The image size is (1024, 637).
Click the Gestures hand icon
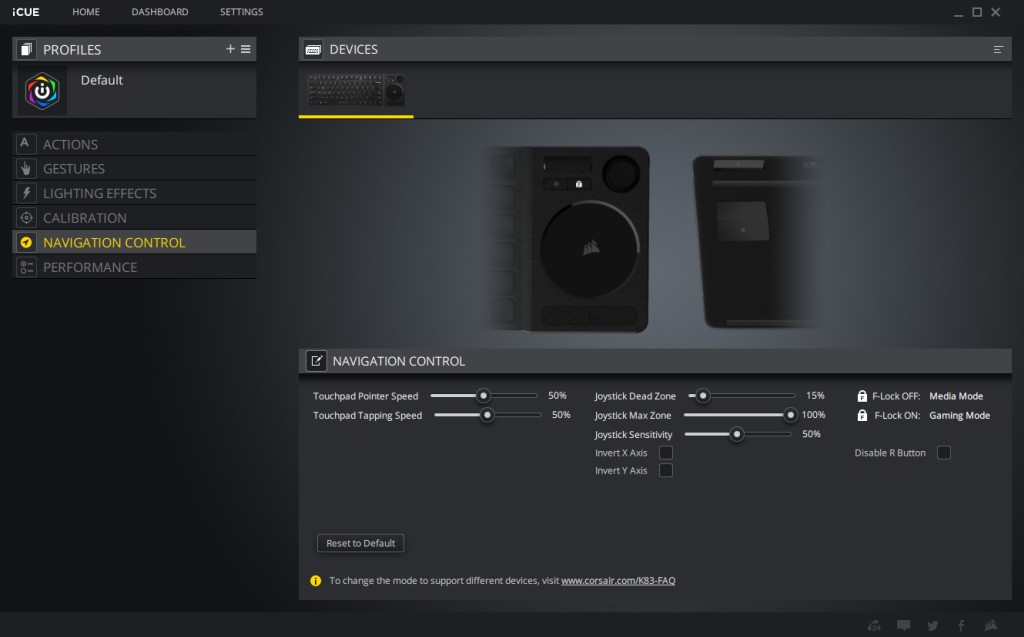pyautogui.click(x=25, y=169)
